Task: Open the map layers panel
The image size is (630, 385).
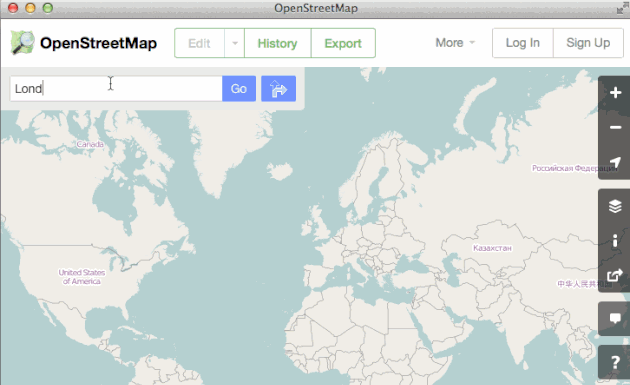Action: click(614, 206)
